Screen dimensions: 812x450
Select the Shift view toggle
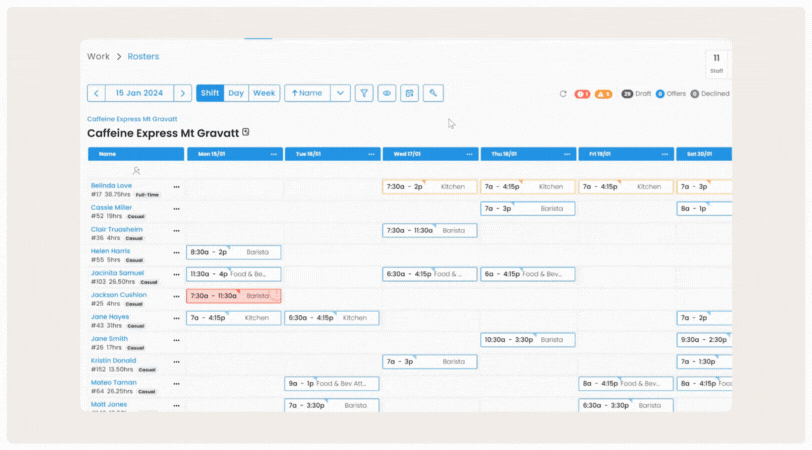pos(210,93)
